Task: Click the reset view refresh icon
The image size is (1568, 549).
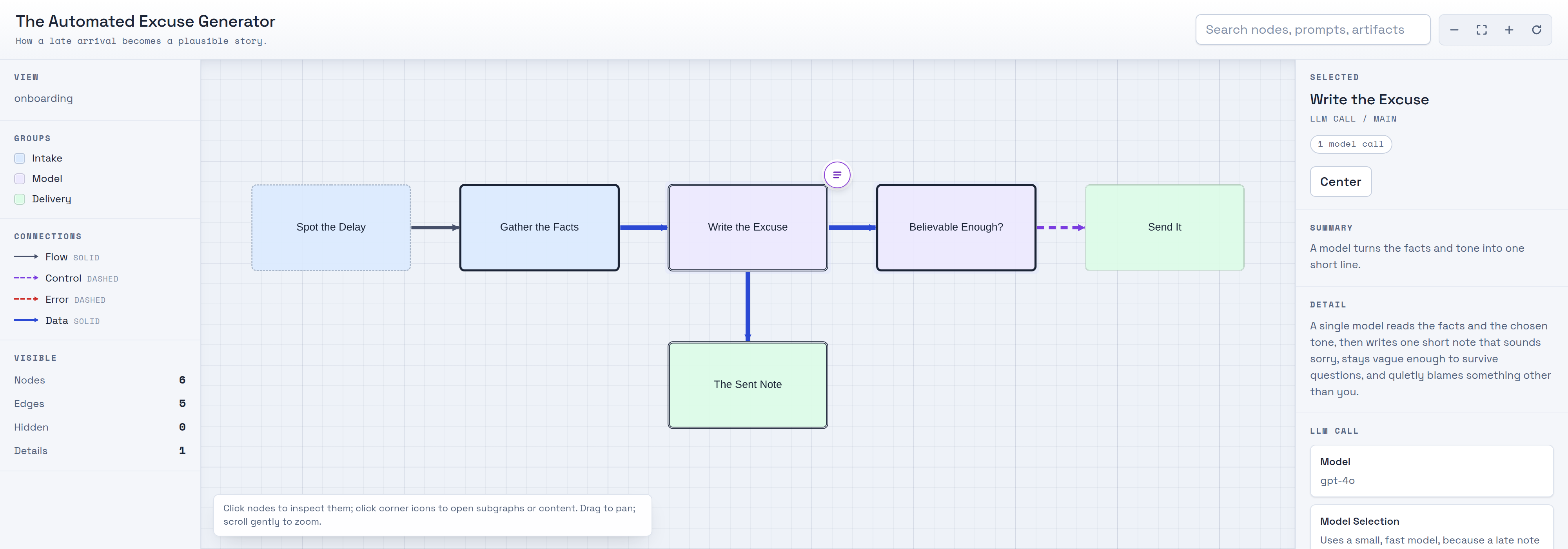Action: pos(1536,30)
